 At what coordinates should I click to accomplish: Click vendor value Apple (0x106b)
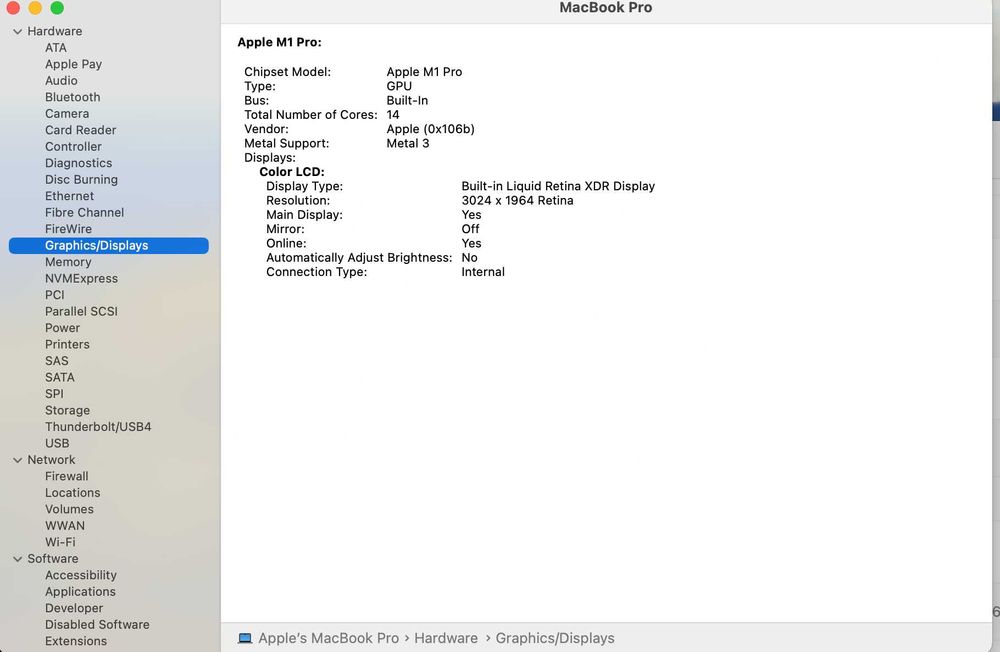430,129
